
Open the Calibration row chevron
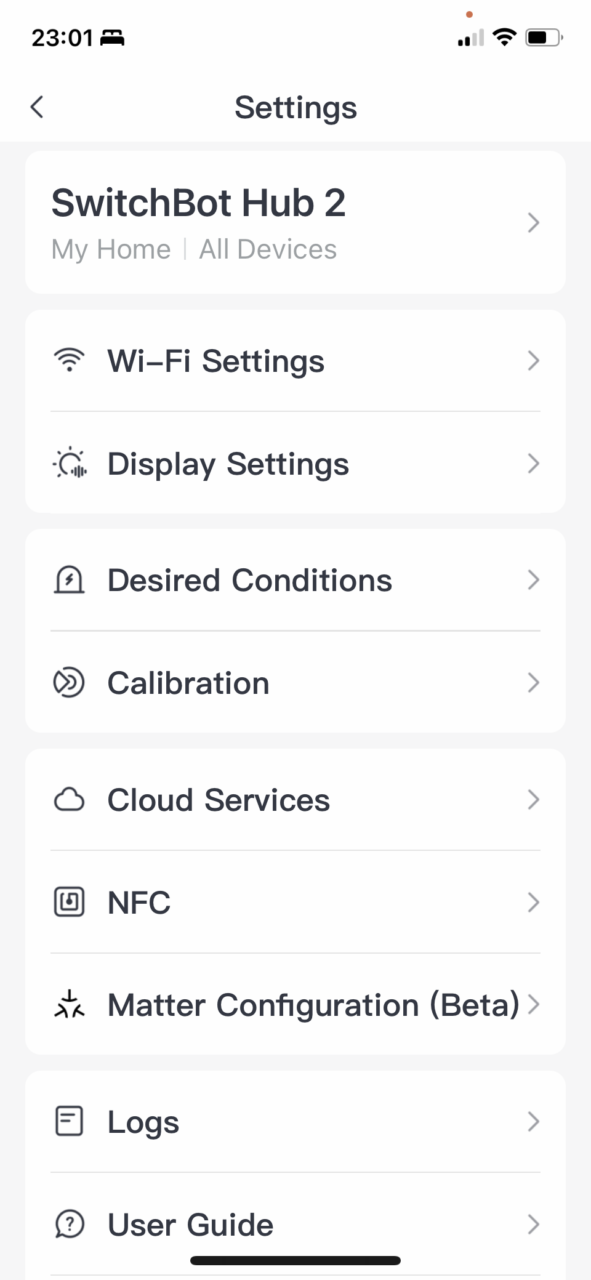click(533, 683)
